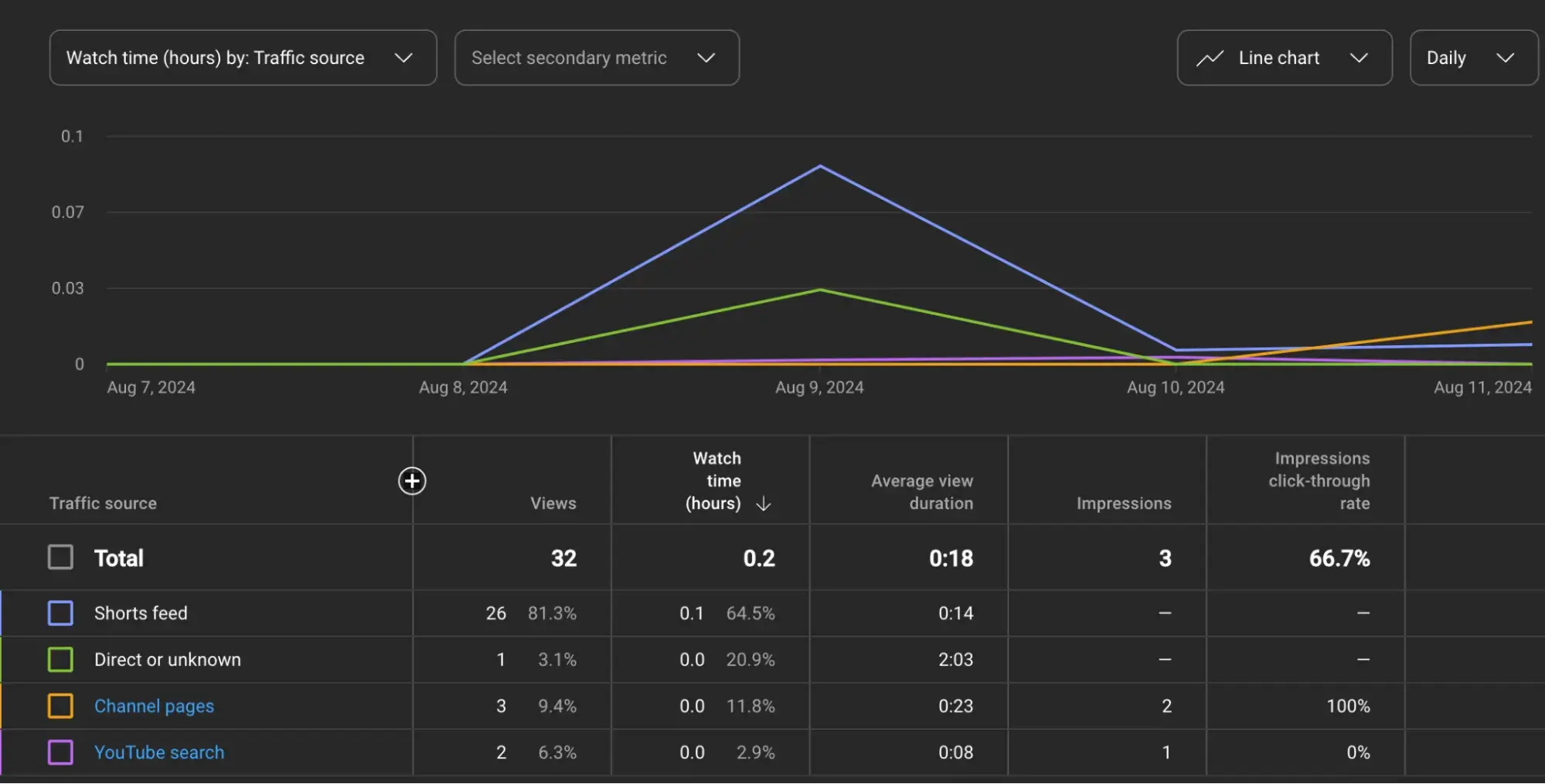Click the Aug 11, 2024 axis label

[1482, 388]
